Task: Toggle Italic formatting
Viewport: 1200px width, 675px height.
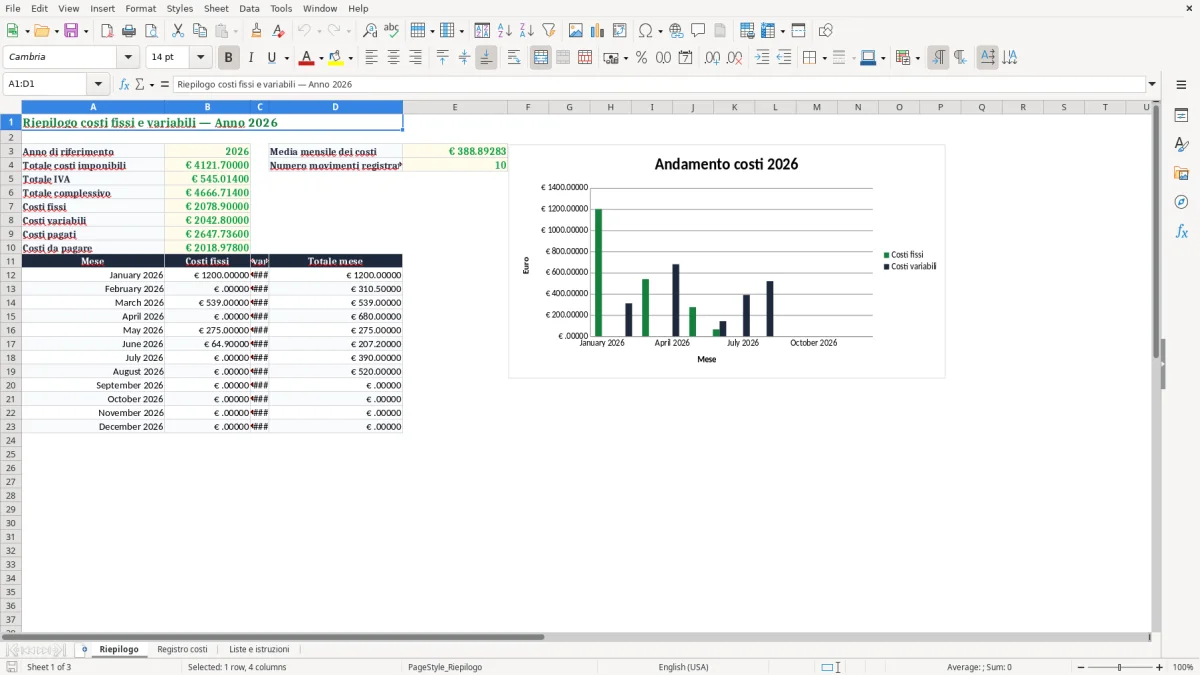Action: (x=251, y=58)
